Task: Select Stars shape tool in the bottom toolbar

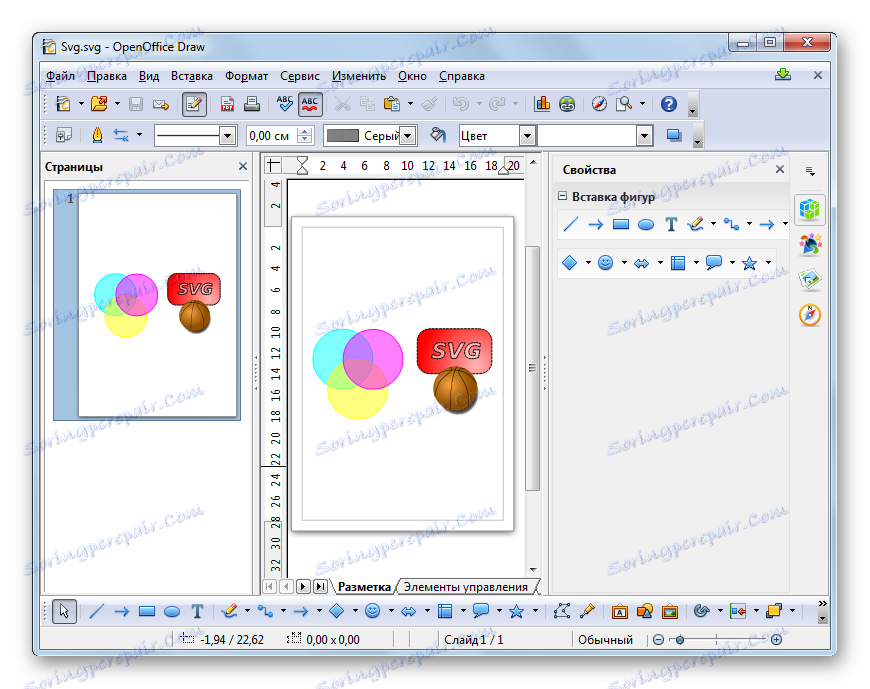Action: [x=516, y=611]
